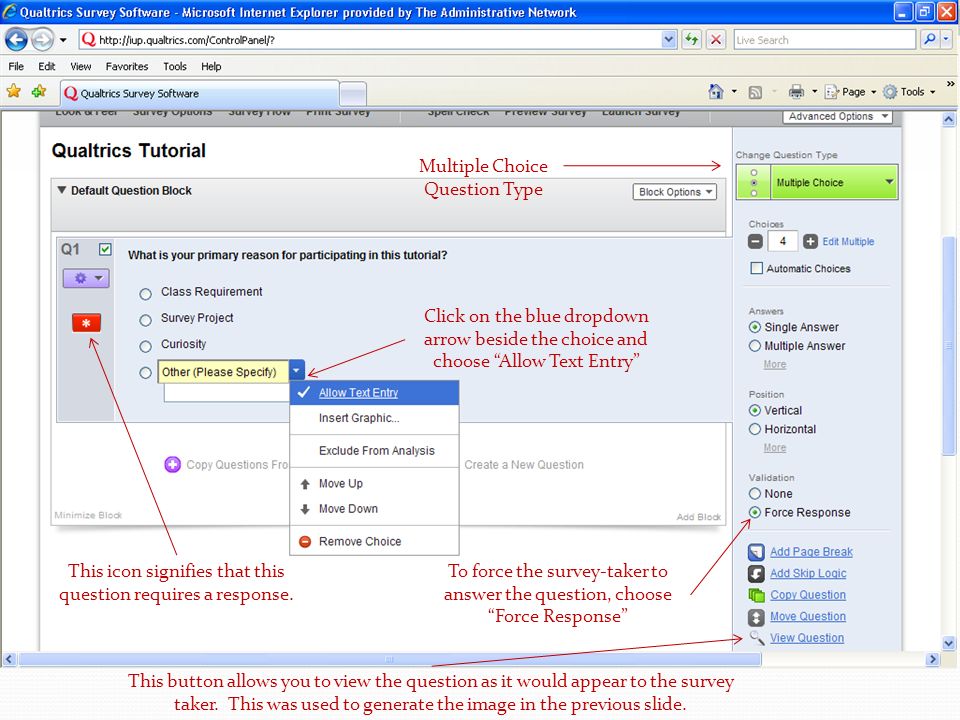The width and height of the screenshot is (960, 720).
Task: Select the Multiple Answer radio button
Action: [x=755, y=346]
